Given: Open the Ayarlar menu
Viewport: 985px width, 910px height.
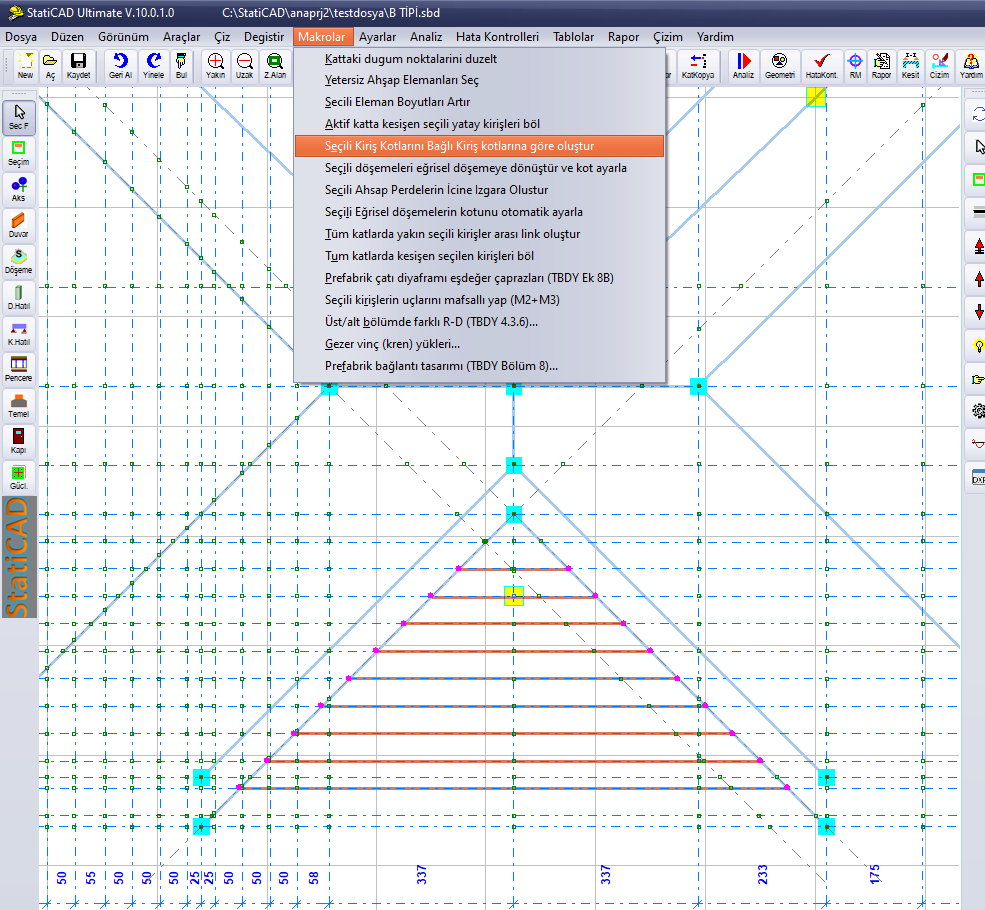Looking at the screenshot, I should 378,37.
